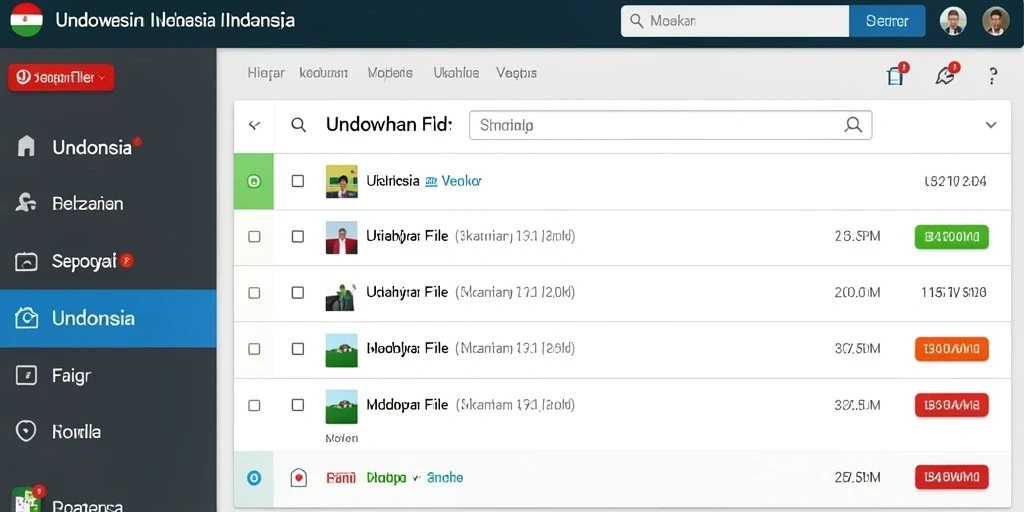The width and height of the screenshot is (1024, 512).
Task: Click the home icon beside the first Undonsia
Action: pos(25,146)
